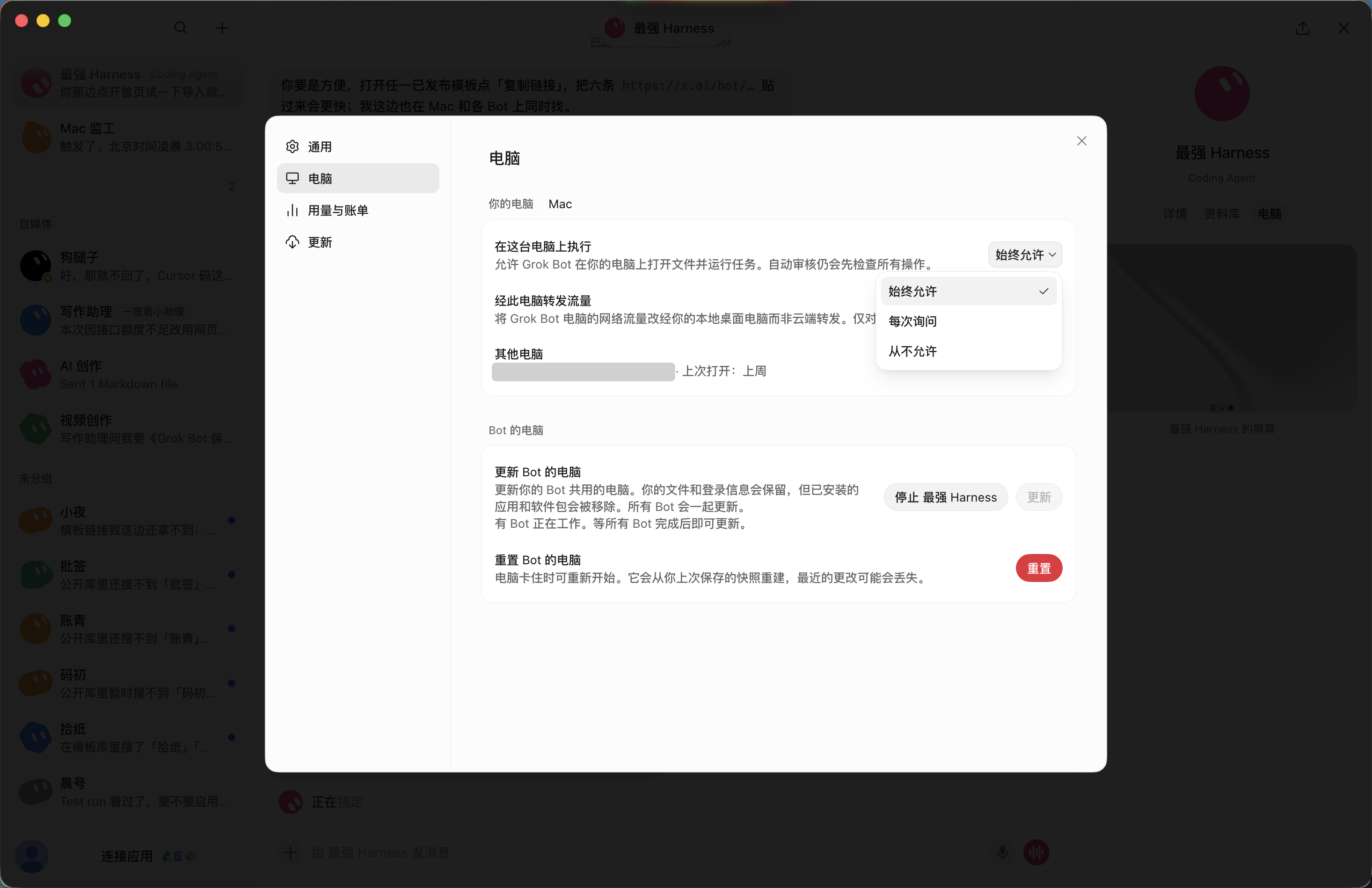Collapse the 始终允许 permission dropdown

click(1025, 254)
